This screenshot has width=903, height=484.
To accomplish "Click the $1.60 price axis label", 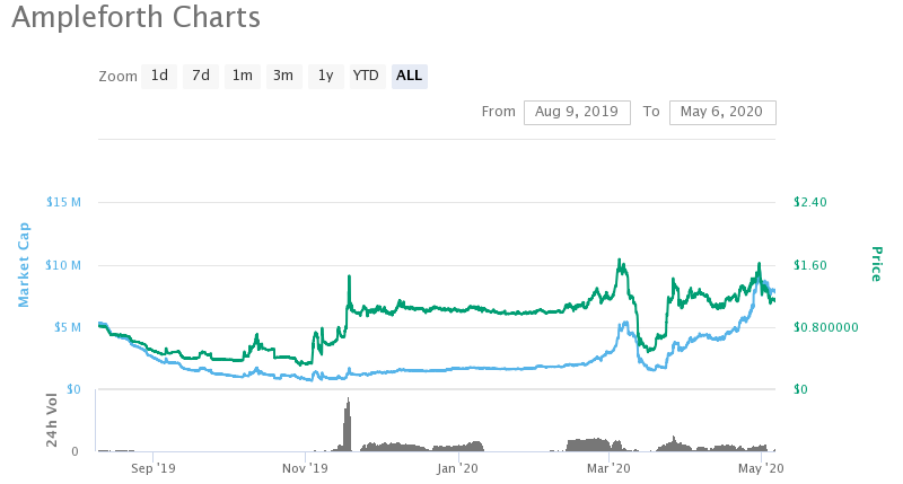I will [x=809, y=266].
